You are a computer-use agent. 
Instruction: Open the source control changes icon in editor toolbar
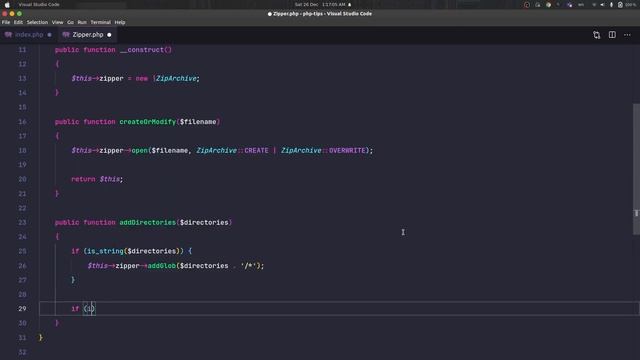597,35
